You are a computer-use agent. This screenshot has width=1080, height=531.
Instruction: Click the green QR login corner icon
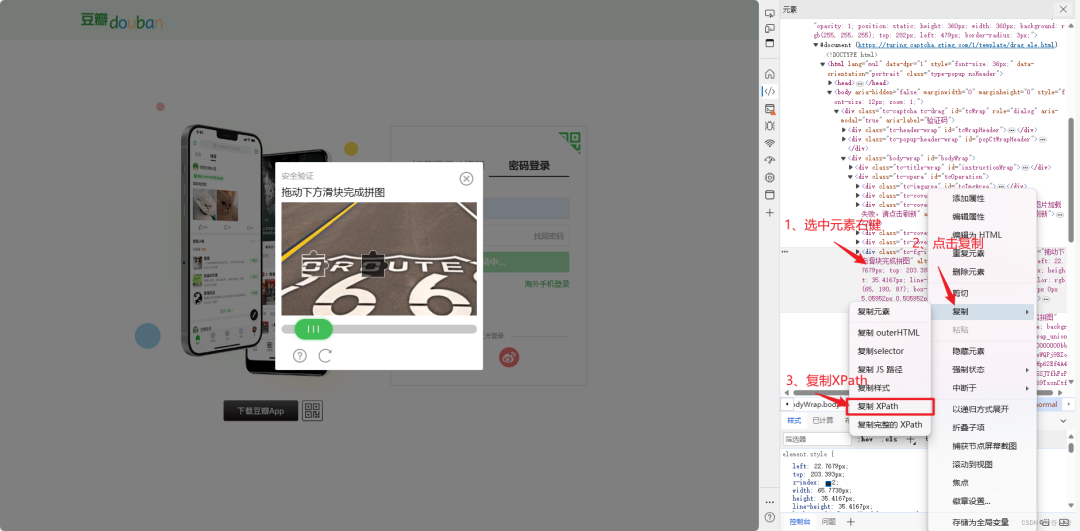570,143
